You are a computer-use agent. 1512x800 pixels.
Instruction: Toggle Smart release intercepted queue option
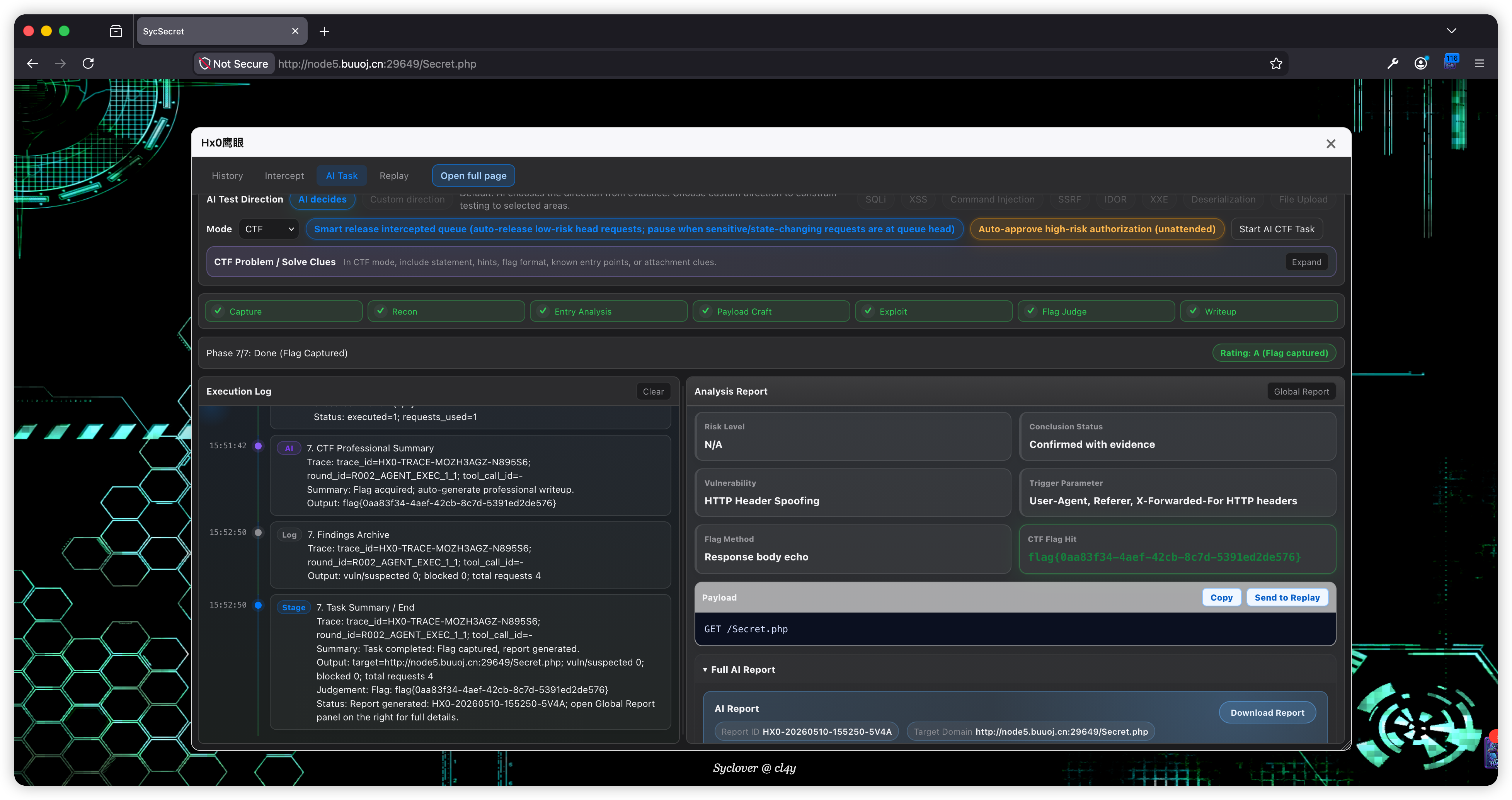(x=634, y=229)
